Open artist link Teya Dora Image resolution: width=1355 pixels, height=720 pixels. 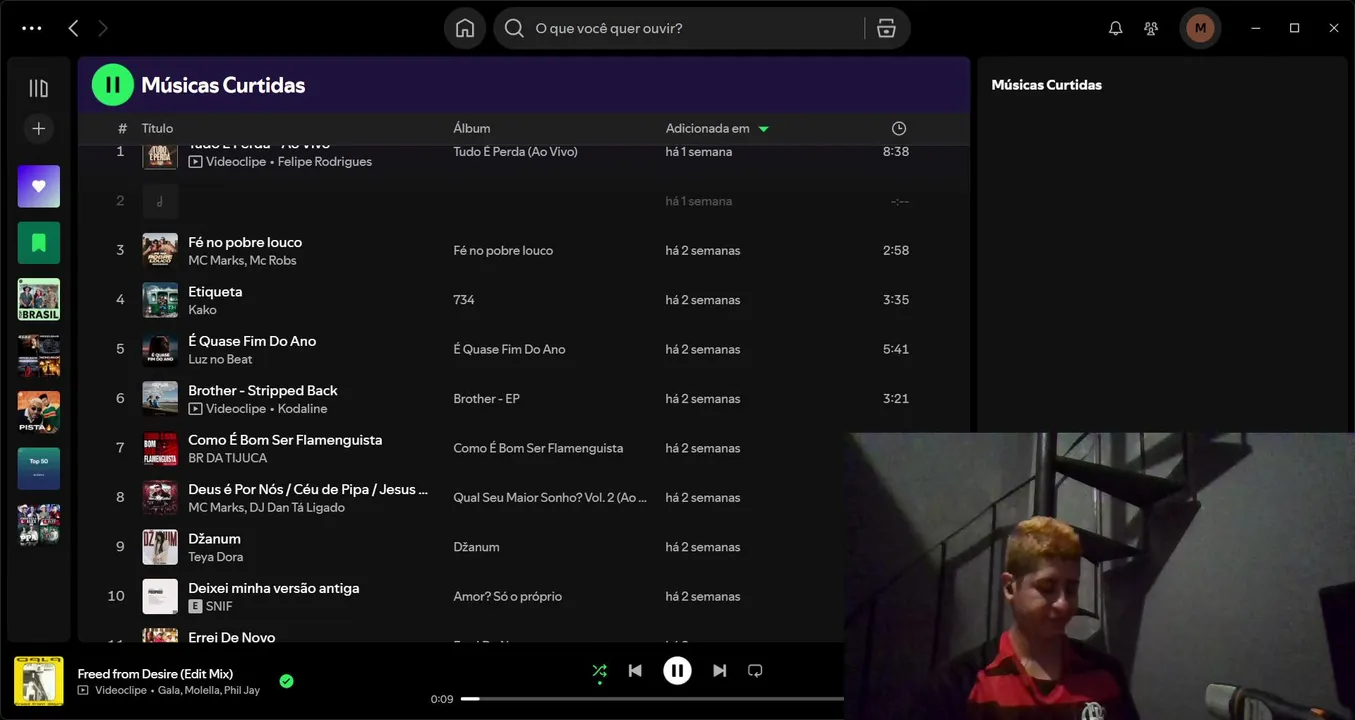(x=215, y=557)
